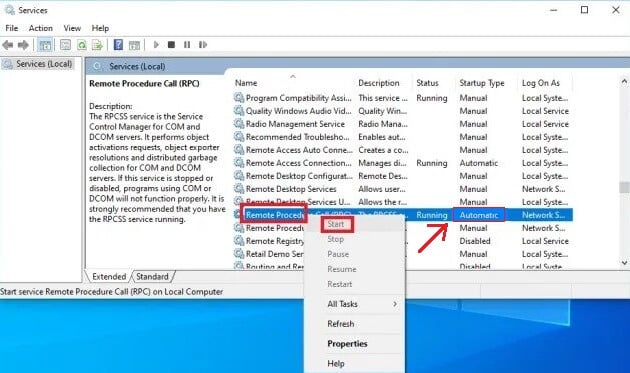Click Disabled startup type of Remote Registry

(x=475, y=241)
